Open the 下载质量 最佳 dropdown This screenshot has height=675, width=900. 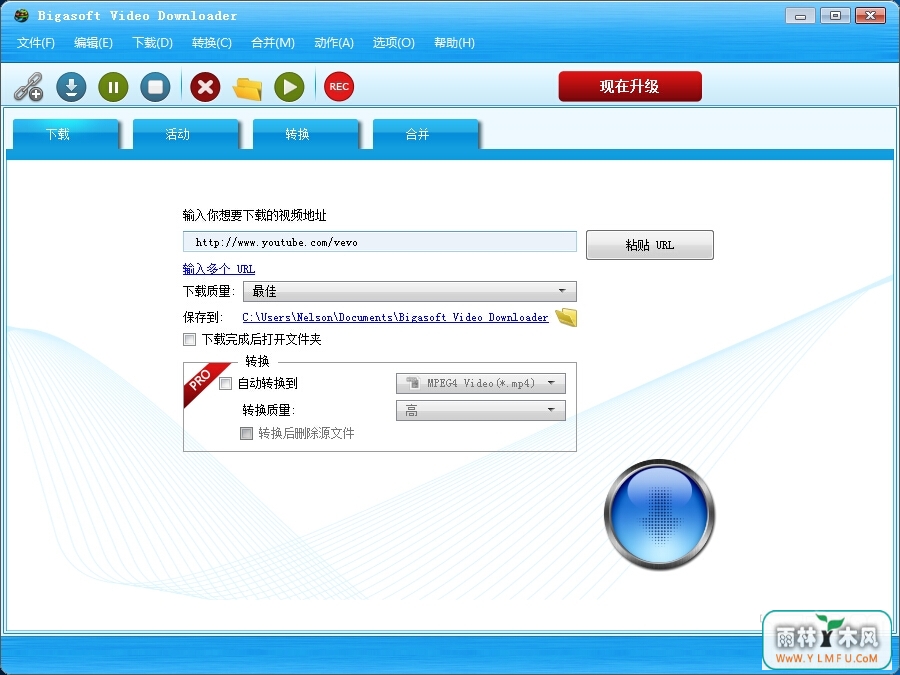[x=410, y=291]
